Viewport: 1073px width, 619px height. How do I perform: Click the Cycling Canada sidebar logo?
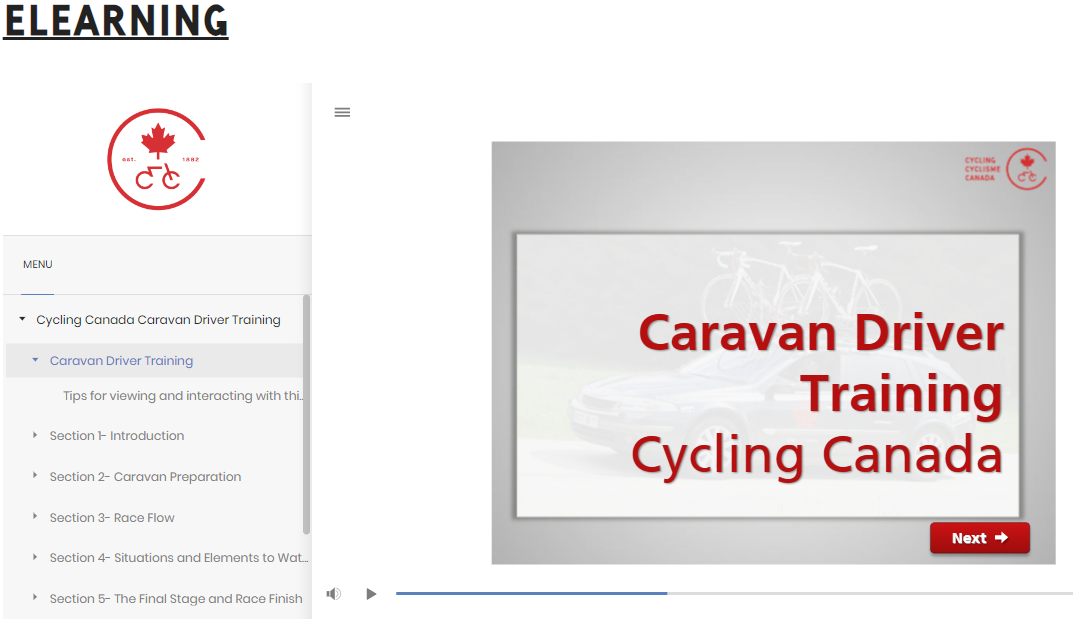[157, 159]
